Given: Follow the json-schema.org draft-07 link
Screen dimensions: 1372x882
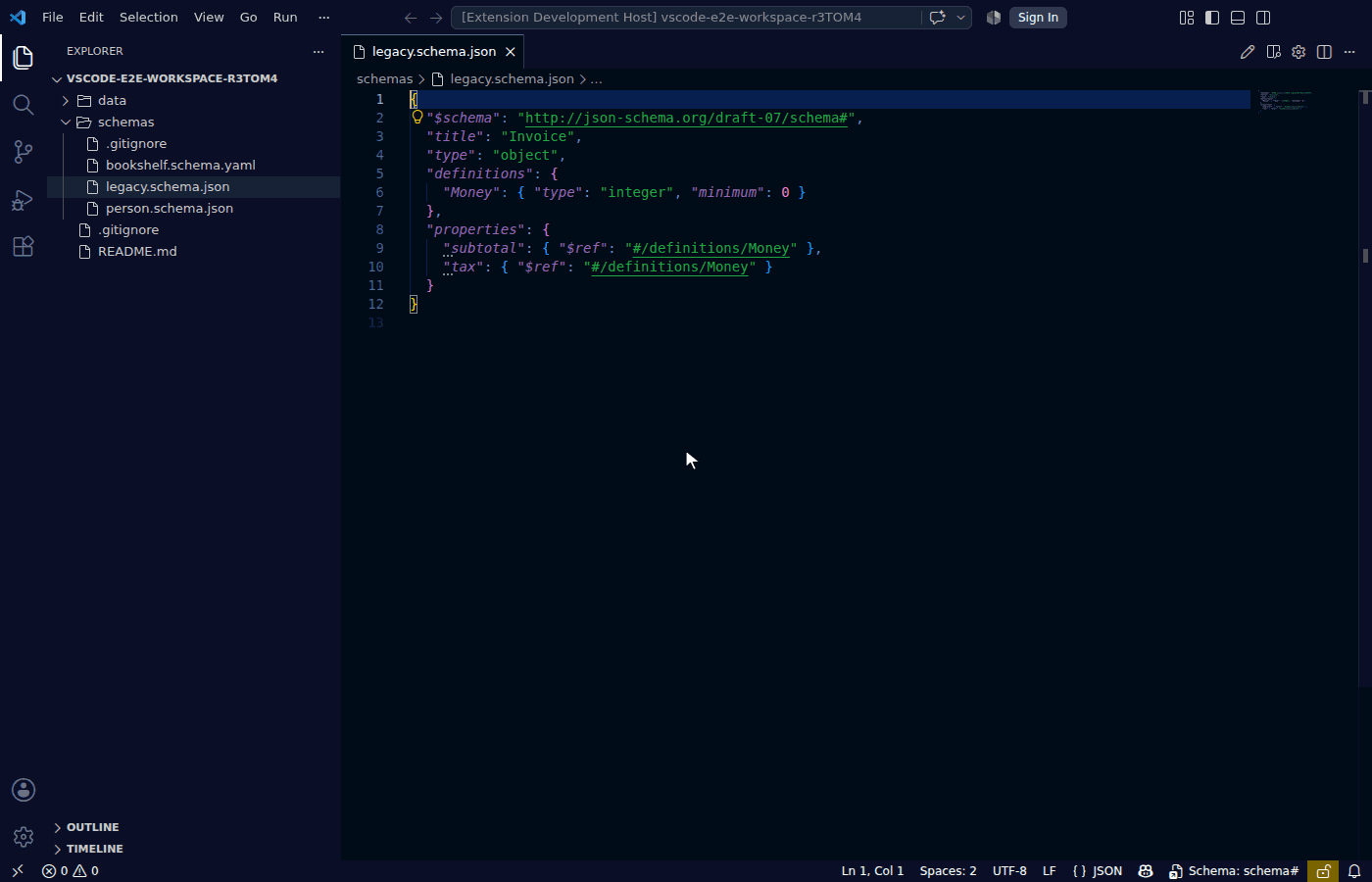Looking at the screenshot, I should pos(686,119).
